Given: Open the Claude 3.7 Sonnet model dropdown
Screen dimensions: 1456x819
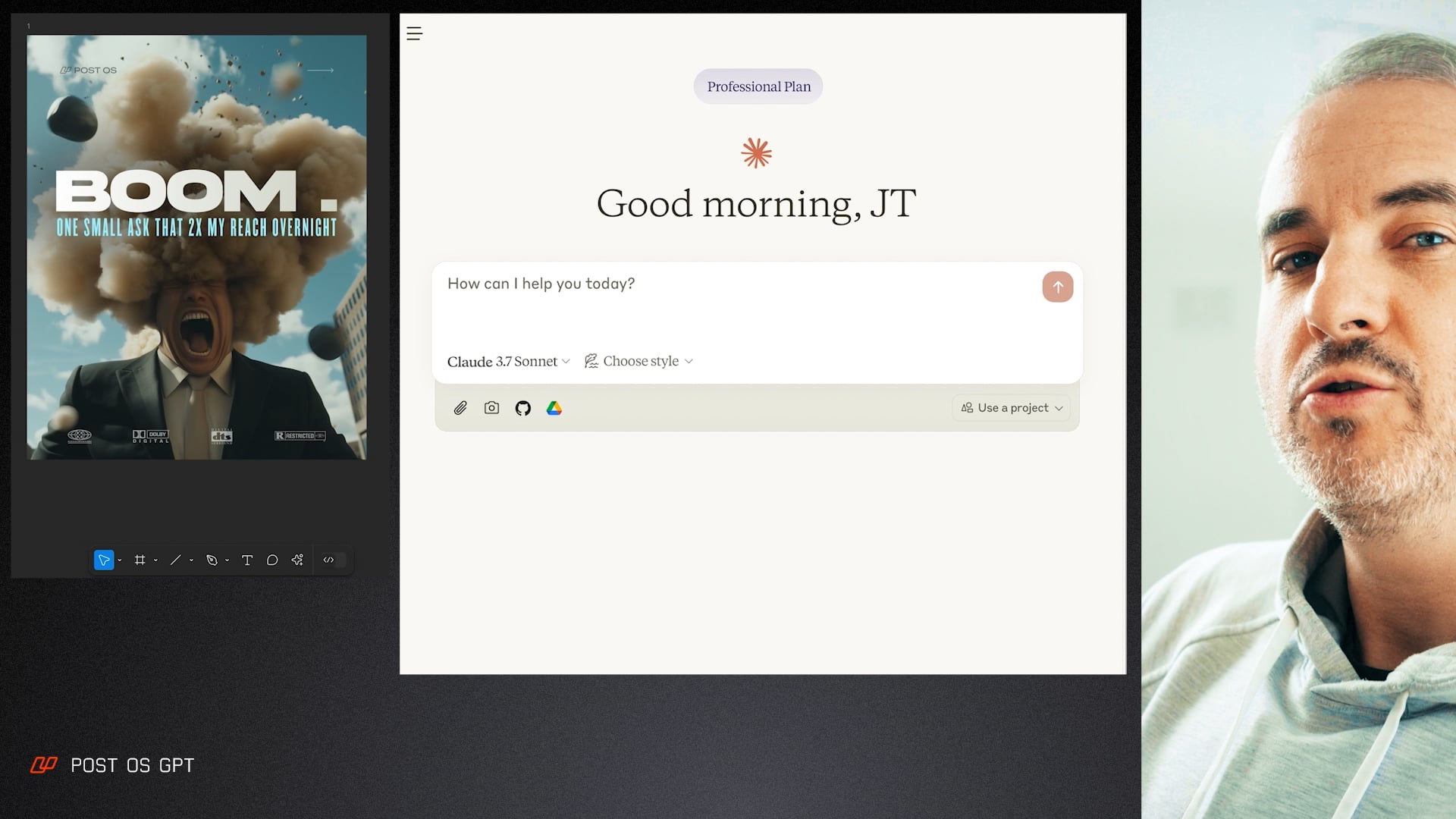Looking at the screenshot, I should [508, 362].
